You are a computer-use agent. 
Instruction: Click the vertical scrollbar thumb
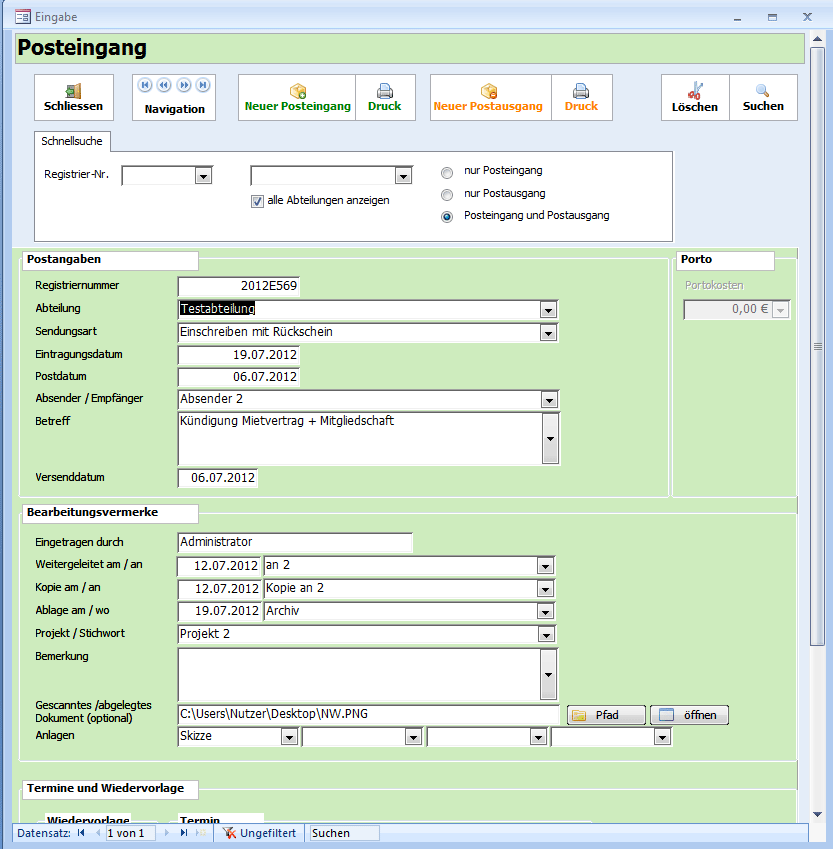coord(817,347)
